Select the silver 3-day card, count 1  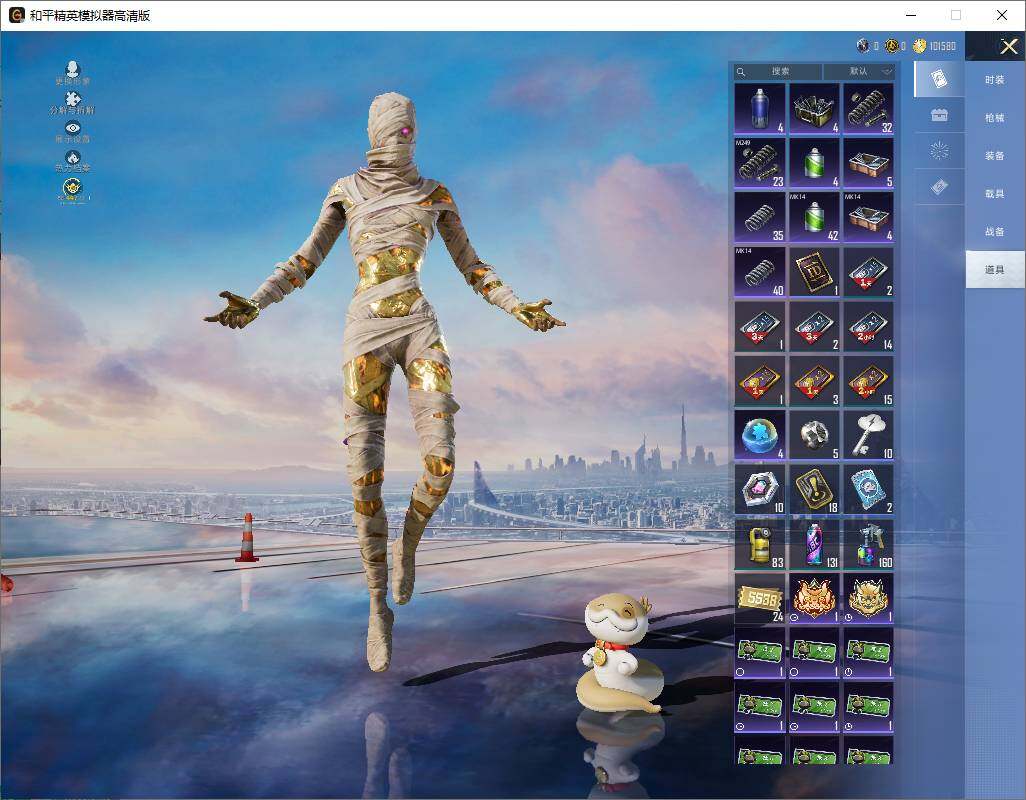point(760,326)
